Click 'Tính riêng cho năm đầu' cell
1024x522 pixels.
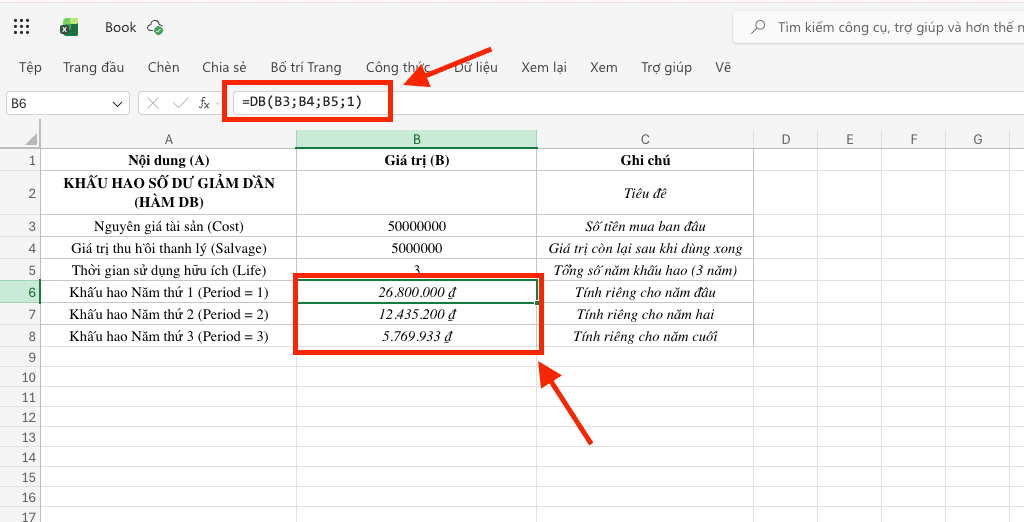tap(645, 292)
